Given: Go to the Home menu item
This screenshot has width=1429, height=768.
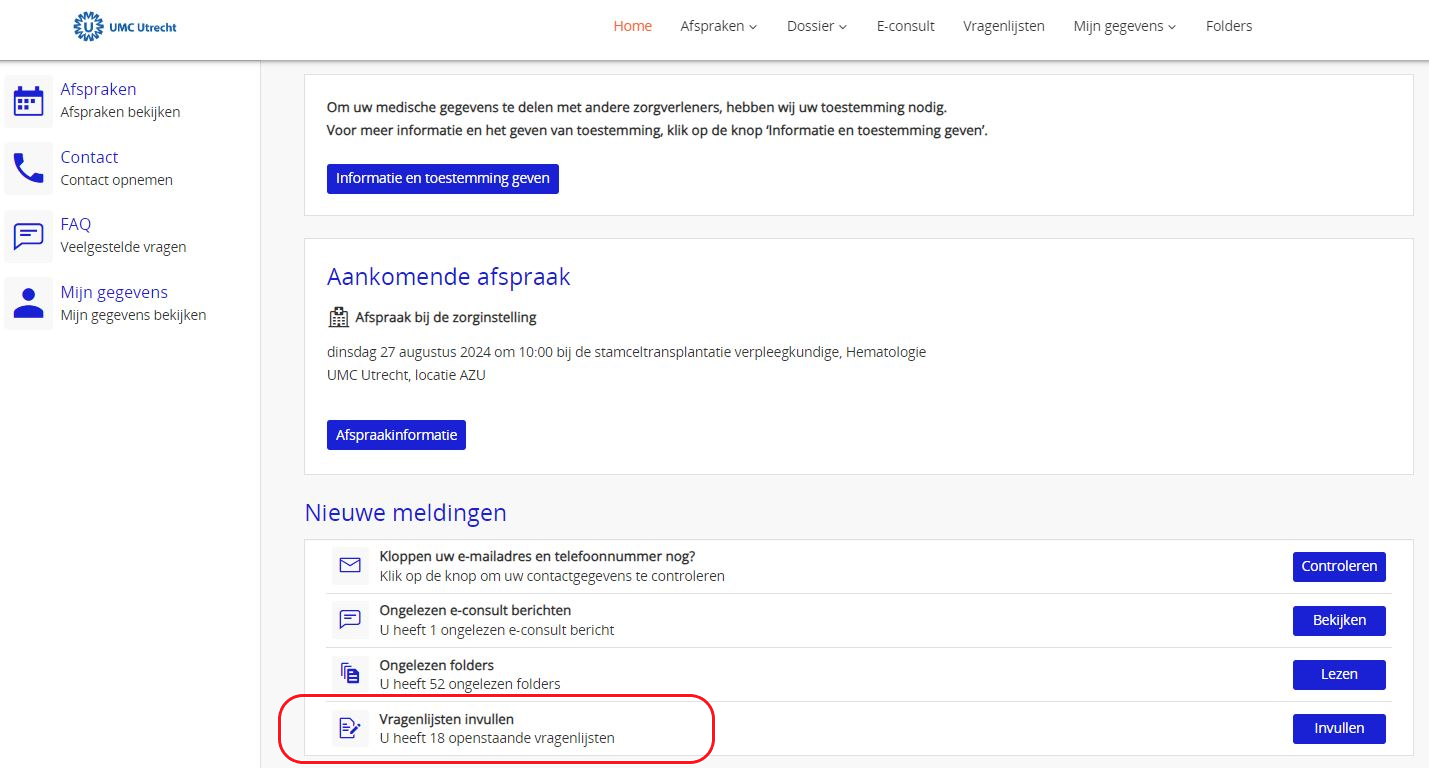Looking at the screenshot, I should click(x=632, y=26).
